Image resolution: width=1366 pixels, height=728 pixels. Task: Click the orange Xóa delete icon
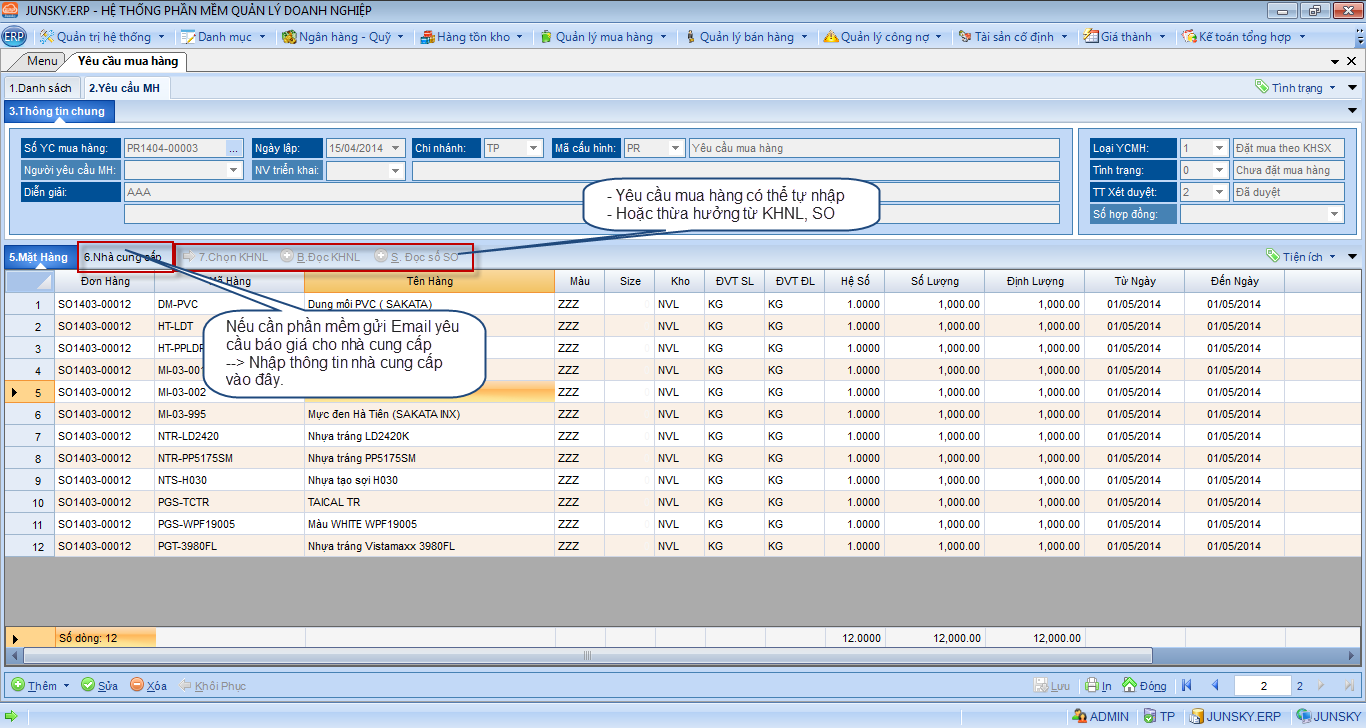tap(137, 685)
